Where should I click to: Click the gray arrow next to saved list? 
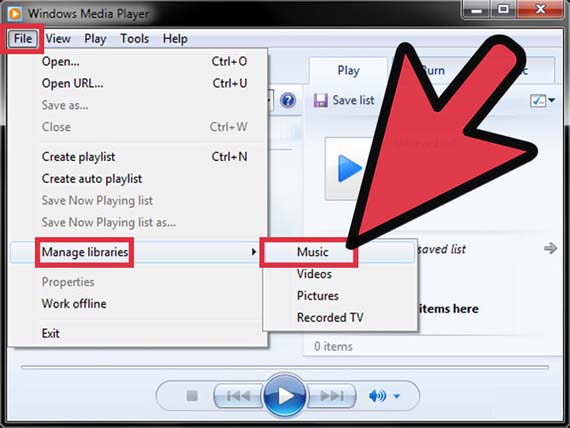[x=550, y=249]
